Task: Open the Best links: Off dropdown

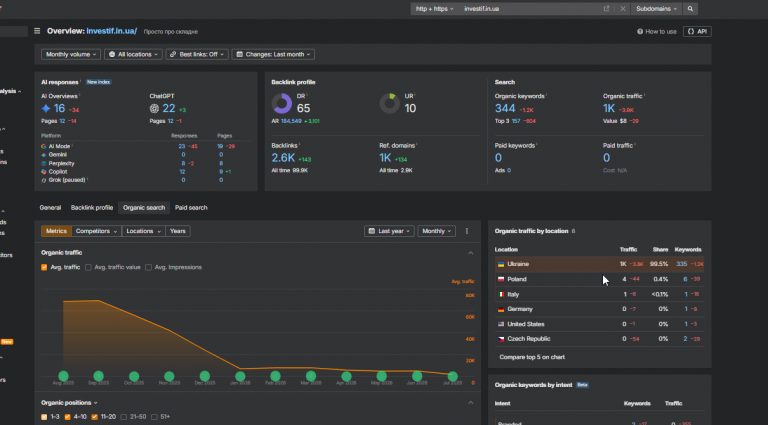Action: click(x=196, y=54)
